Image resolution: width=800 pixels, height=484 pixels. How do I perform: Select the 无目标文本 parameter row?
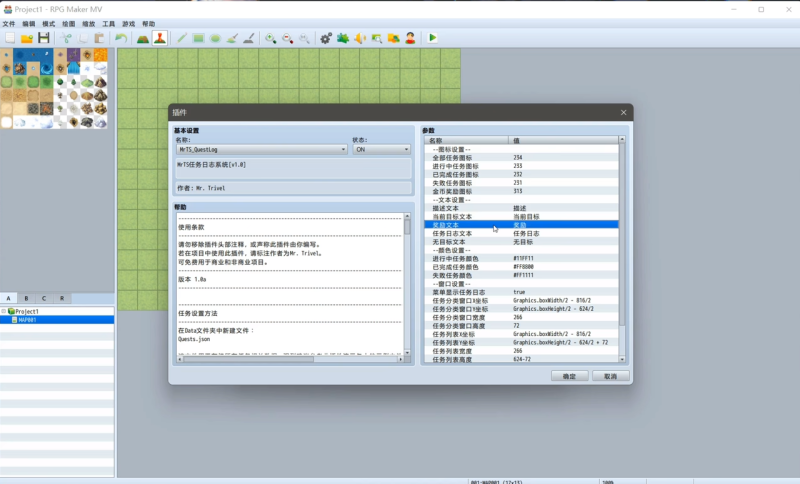[x=521, y=242]
